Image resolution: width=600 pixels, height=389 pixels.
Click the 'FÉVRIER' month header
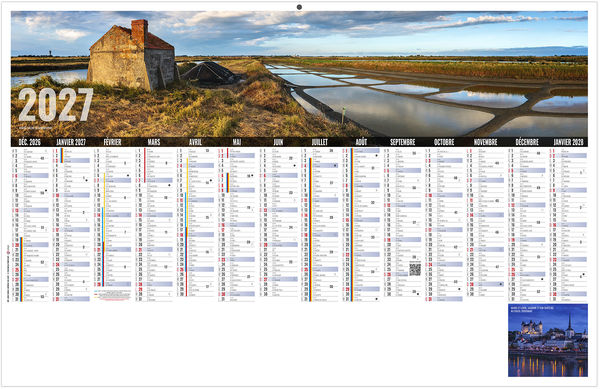(112, 142)
